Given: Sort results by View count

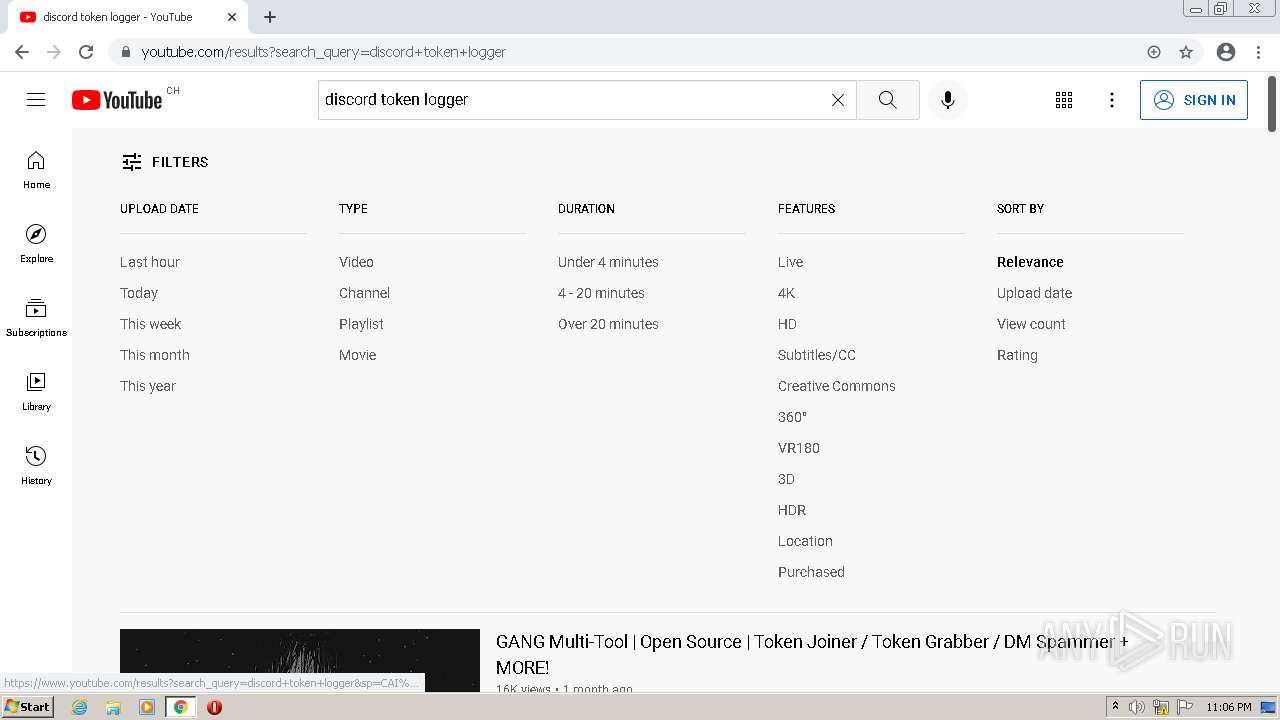Looking at the screenshot, I should [x=1031, y=324].
